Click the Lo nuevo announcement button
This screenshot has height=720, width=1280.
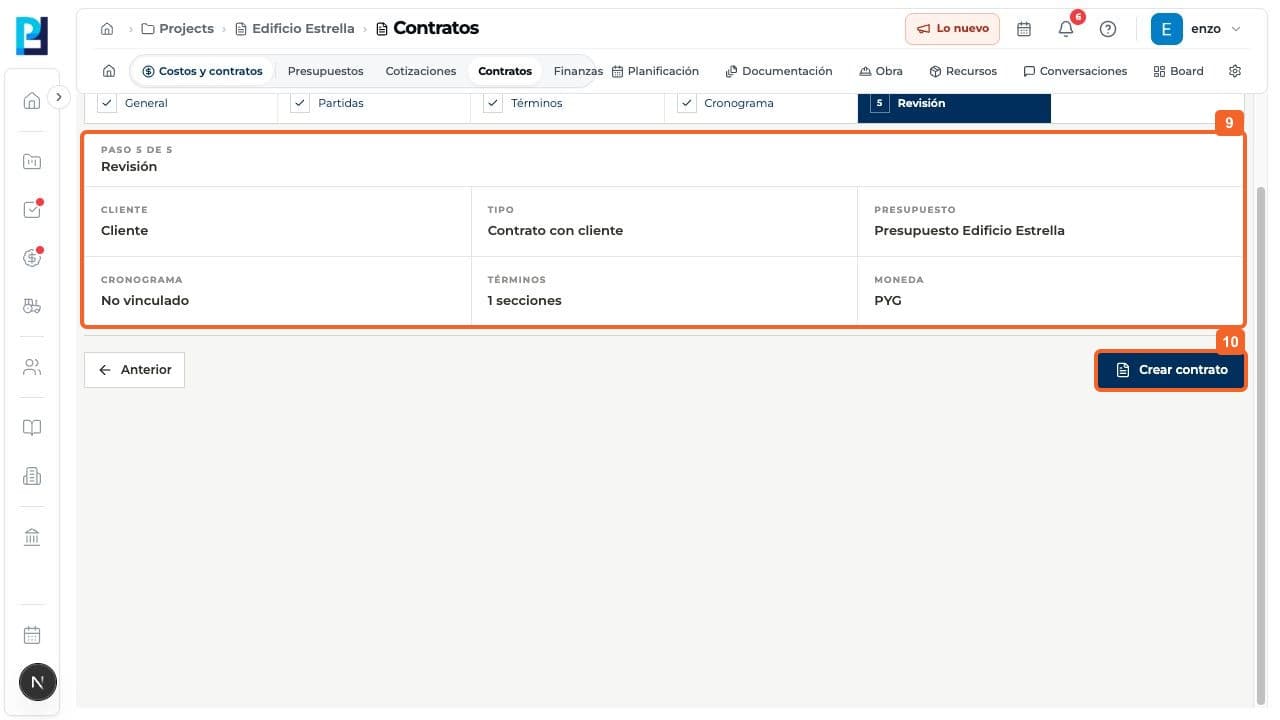(953, 29)
